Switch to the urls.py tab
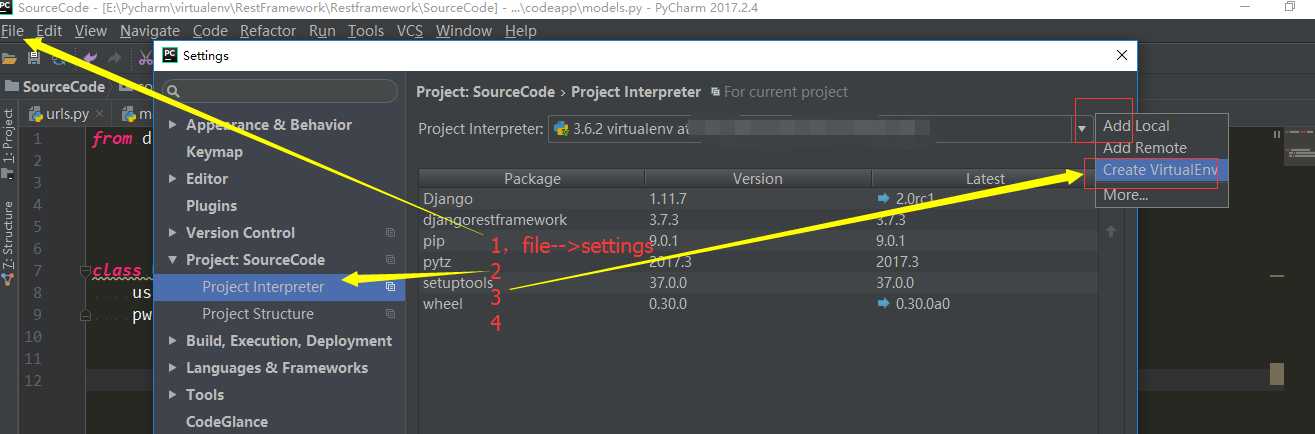The width and height of the screenshot is (1315, 434). pos(67,114)
